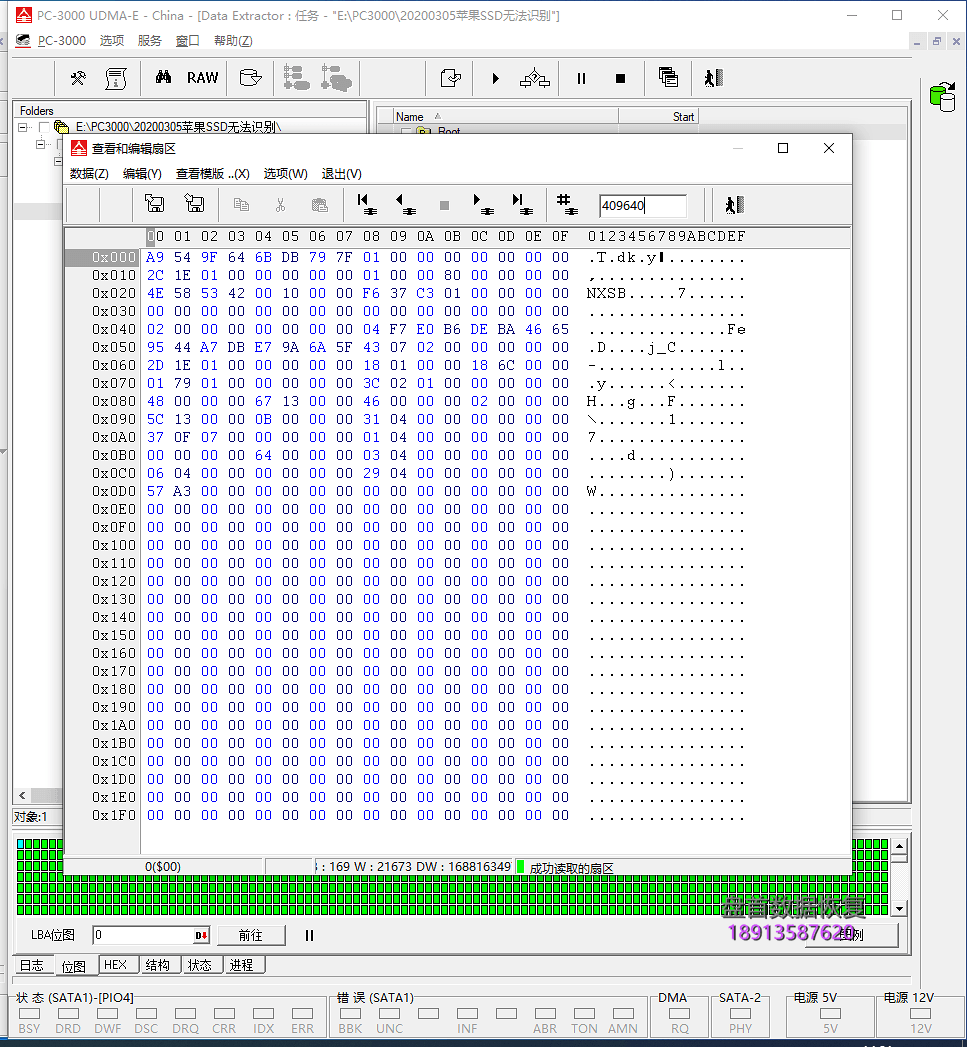Click the NXSB ASCII text
967x1047 pixels.
[x=606, y=293]
